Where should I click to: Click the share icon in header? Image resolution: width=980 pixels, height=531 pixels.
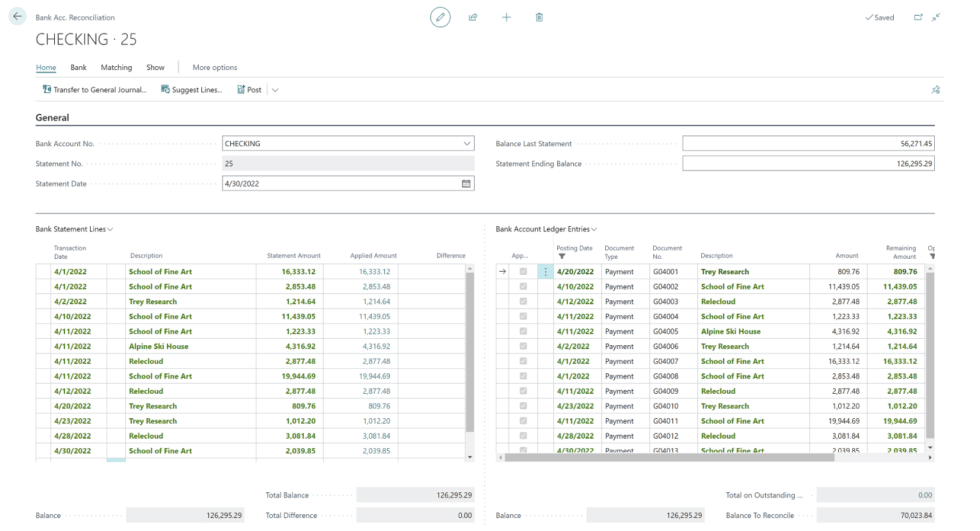point(473,17)
